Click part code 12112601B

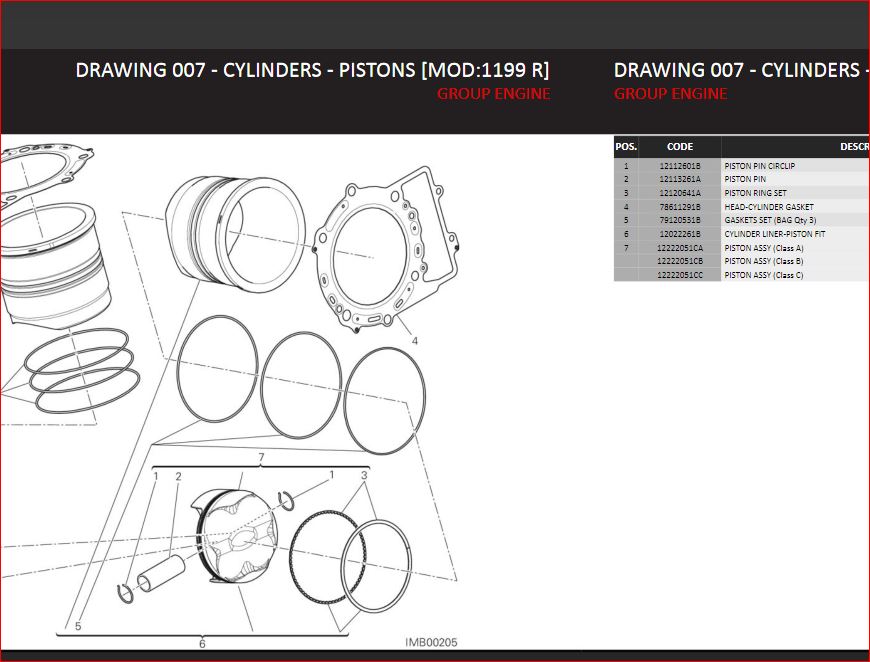click(x=679, y=166)
